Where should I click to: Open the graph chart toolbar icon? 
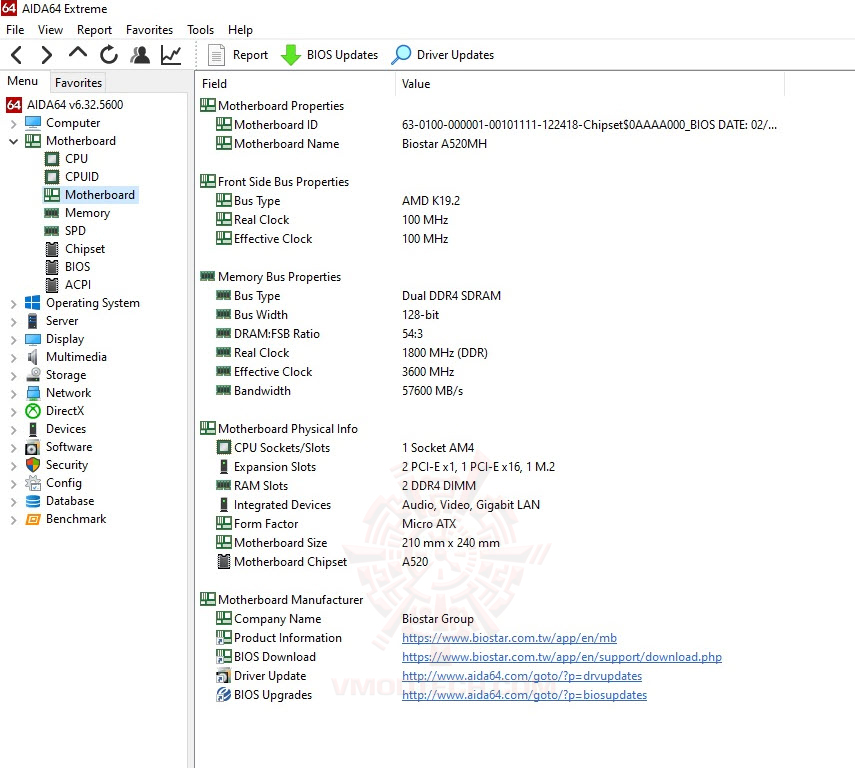click(171, 55)
